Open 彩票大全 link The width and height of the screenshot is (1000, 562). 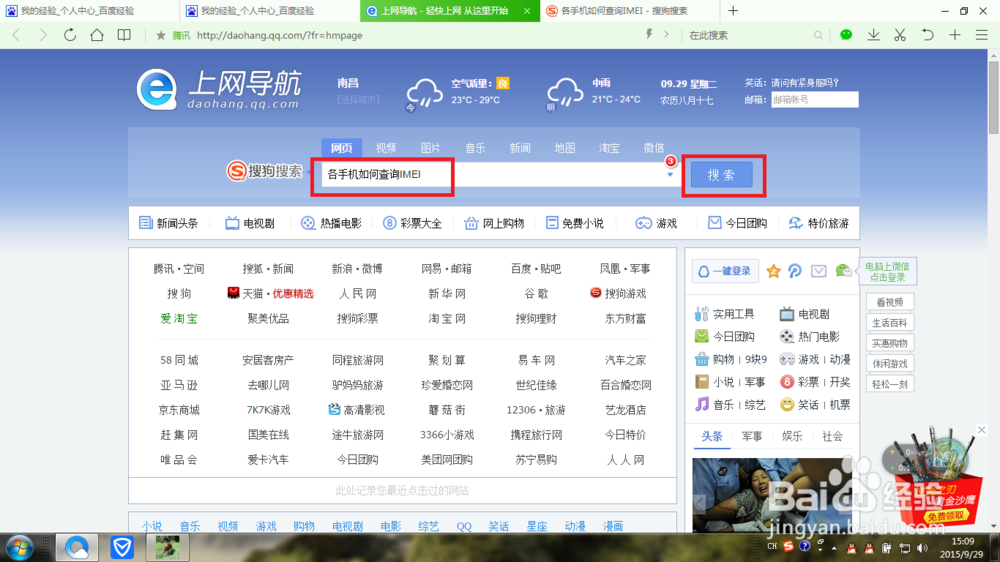click(412, 223)
